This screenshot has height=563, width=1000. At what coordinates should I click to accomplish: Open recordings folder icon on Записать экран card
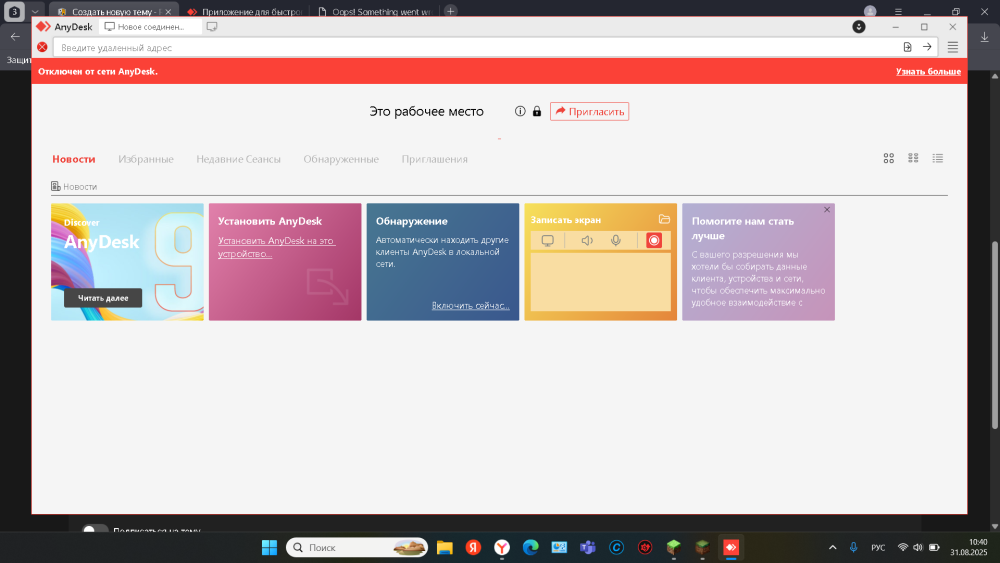[664, 219]
